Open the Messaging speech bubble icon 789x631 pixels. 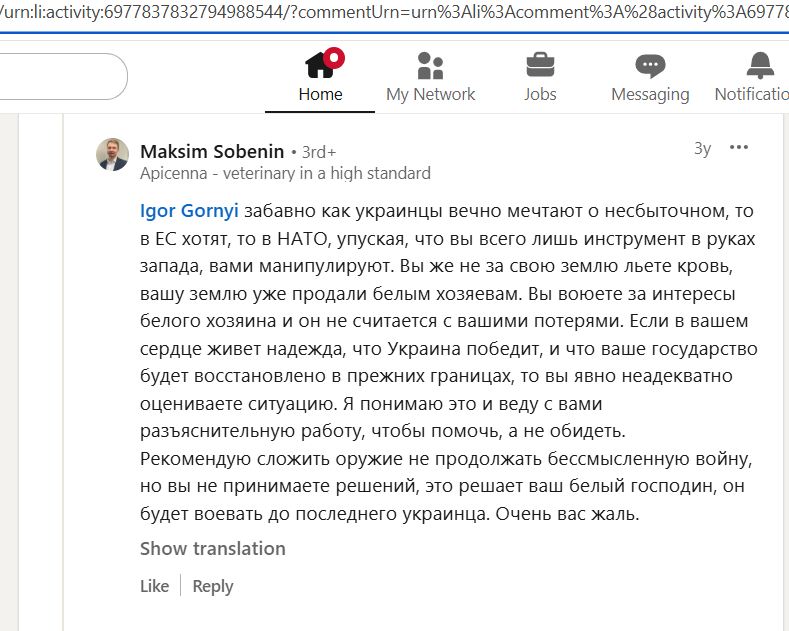coord(650,66)
